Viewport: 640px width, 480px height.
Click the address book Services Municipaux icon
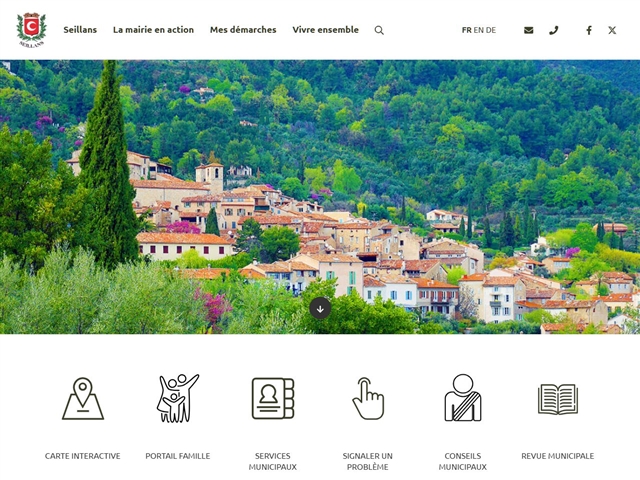[x=273, y=398]
